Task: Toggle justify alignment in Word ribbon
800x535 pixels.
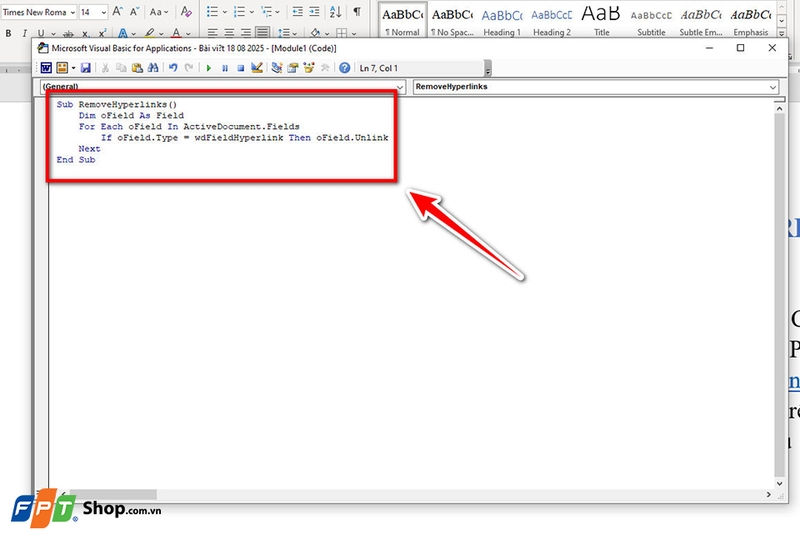Action: [x=262, y=33]
